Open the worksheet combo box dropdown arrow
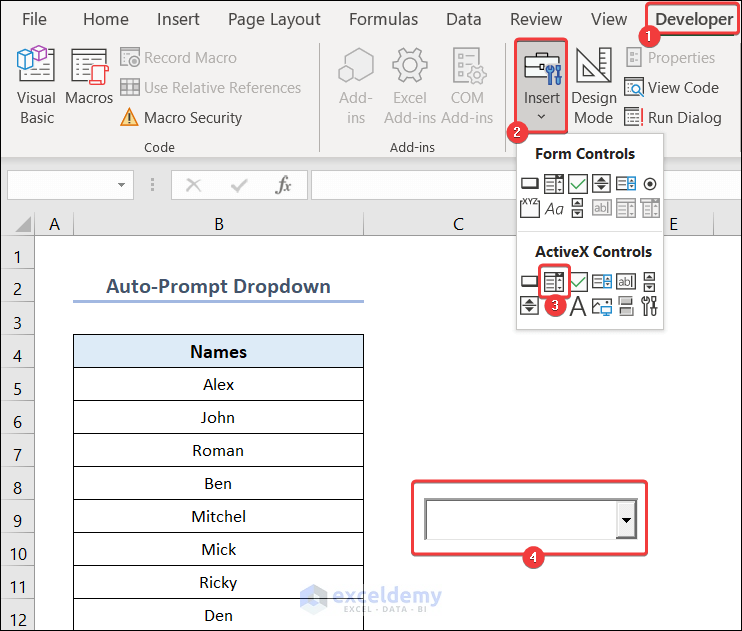The width and height of the screenshot is (742, 631). (x=626, y=520)
